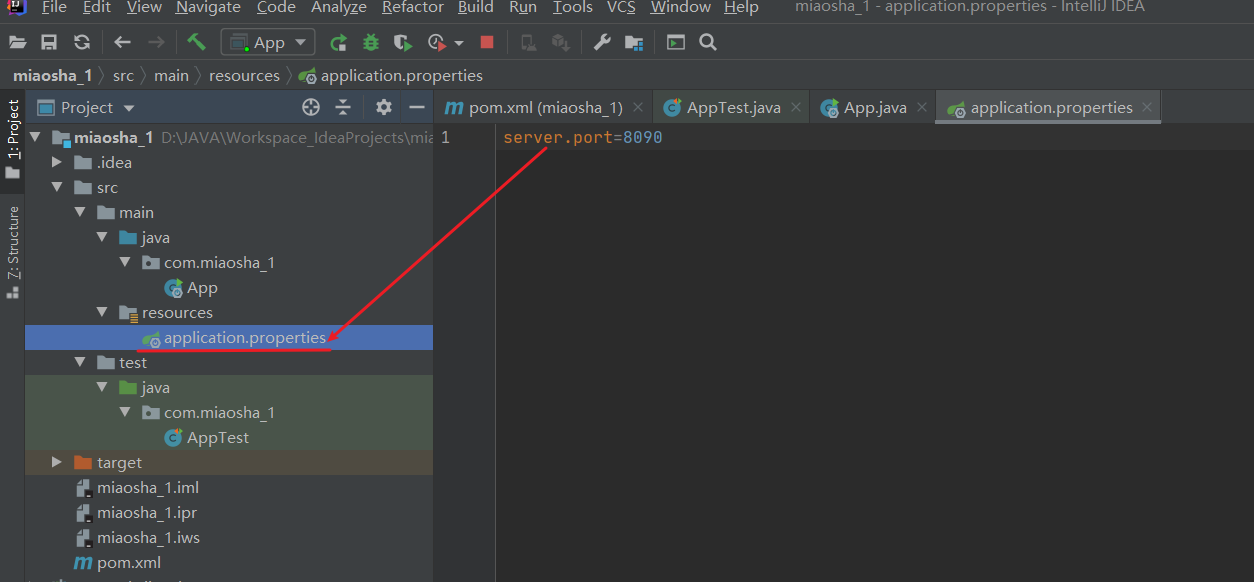Screen dimensions: 1254x582
Task: Open the Build menu
Action: [x=476, y=8]
